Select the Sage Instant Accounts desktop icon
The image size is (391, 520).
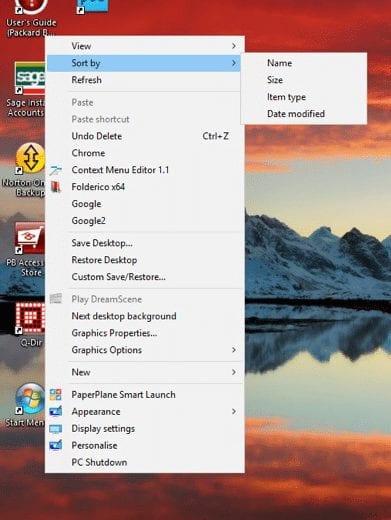[x=30, y=78]
